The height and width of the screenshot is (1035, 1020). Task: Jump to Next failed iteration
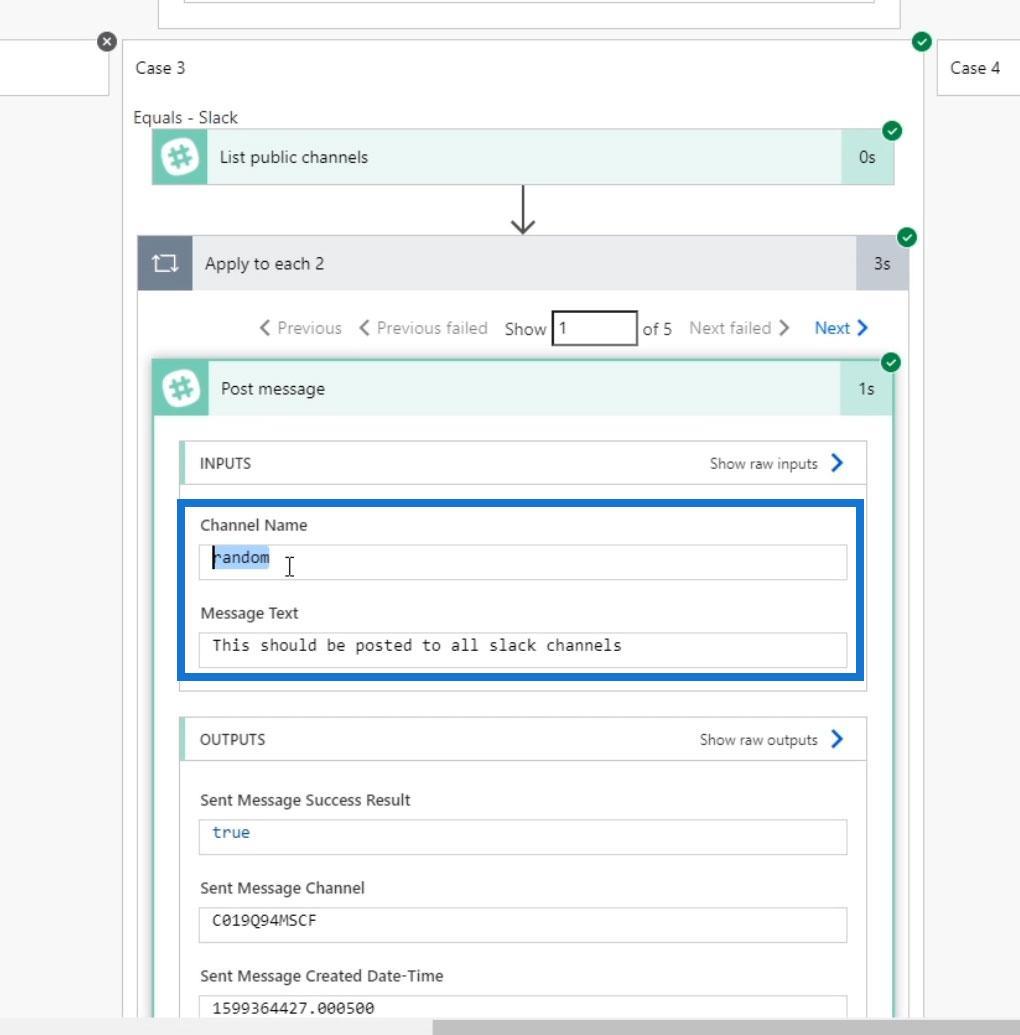(x=739, y=328)
